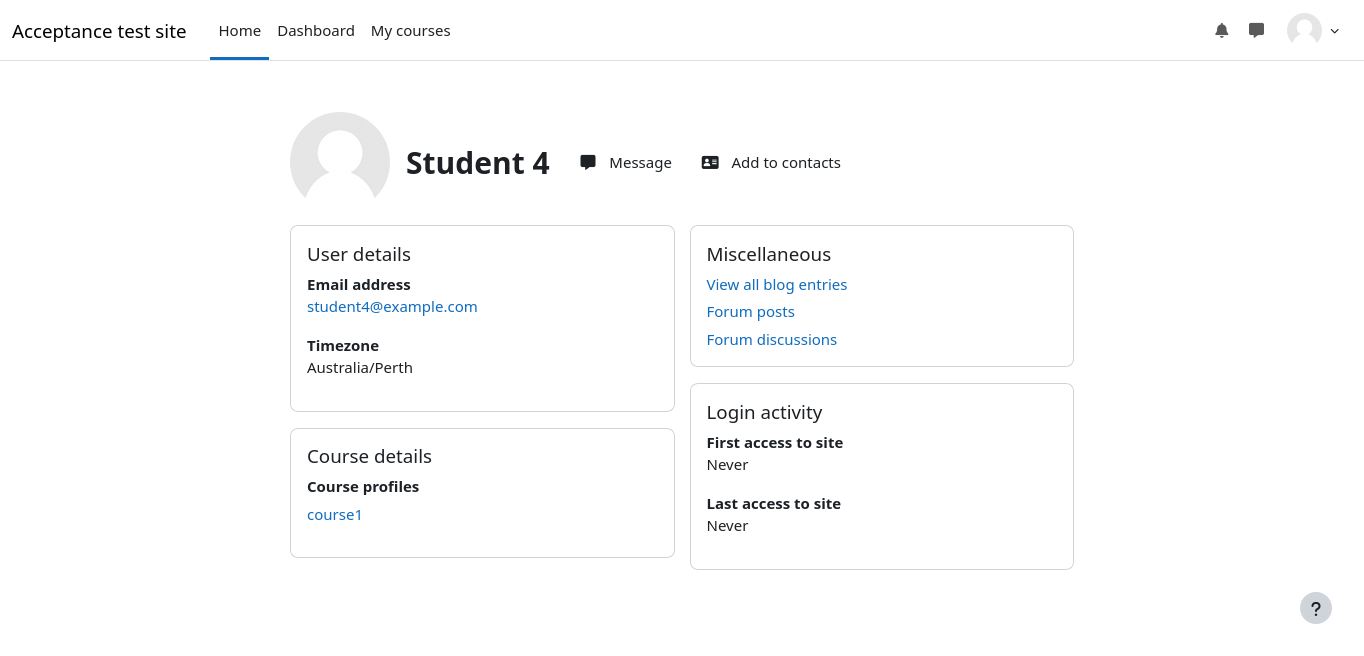Click the Acceptance test site title
Image resolution: width=1364 pixels, height=656 pixels.
click(x=99, y=31)
